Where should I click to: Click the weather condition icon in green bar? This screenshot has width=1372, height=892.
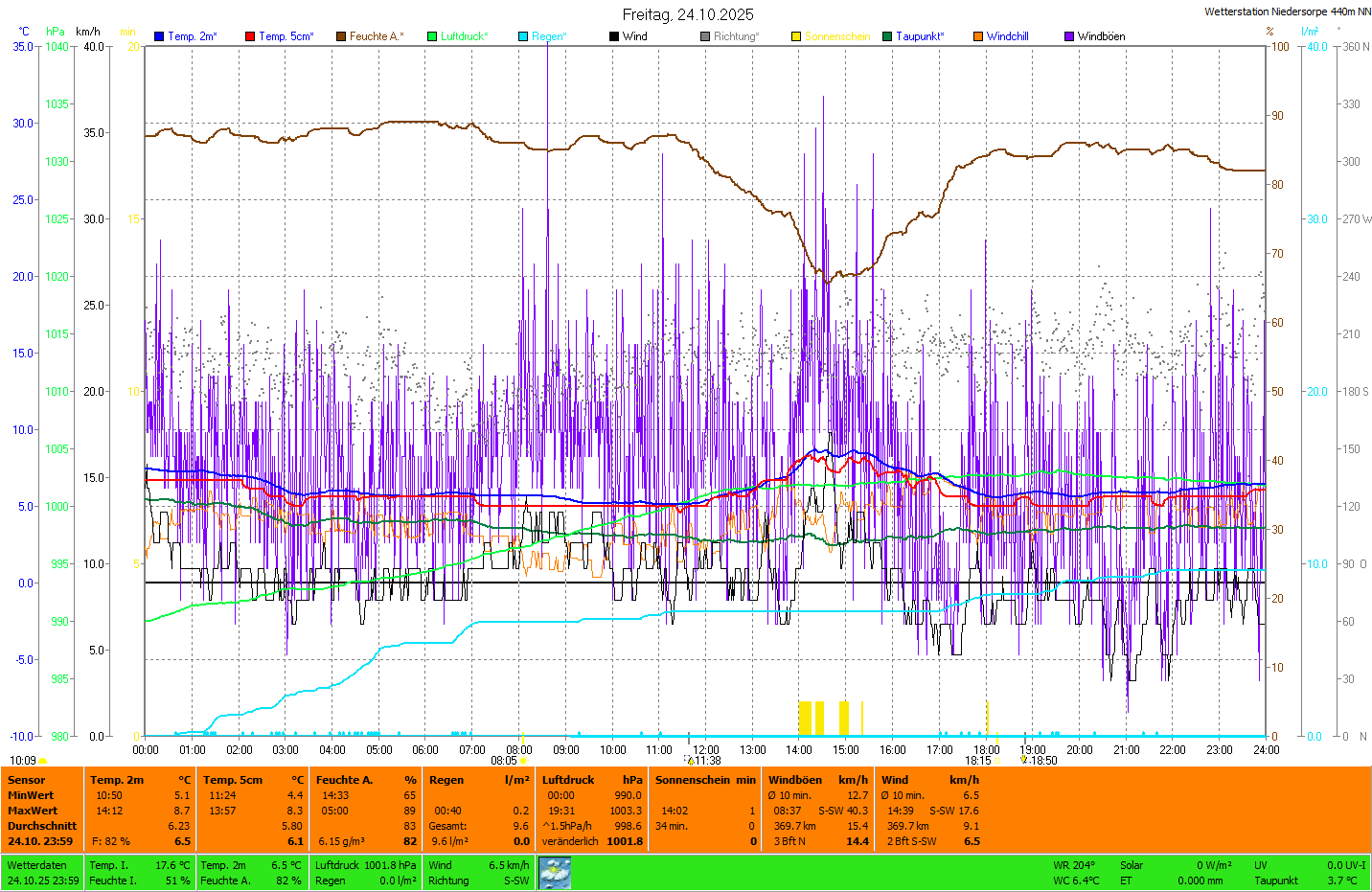(555, 873)
